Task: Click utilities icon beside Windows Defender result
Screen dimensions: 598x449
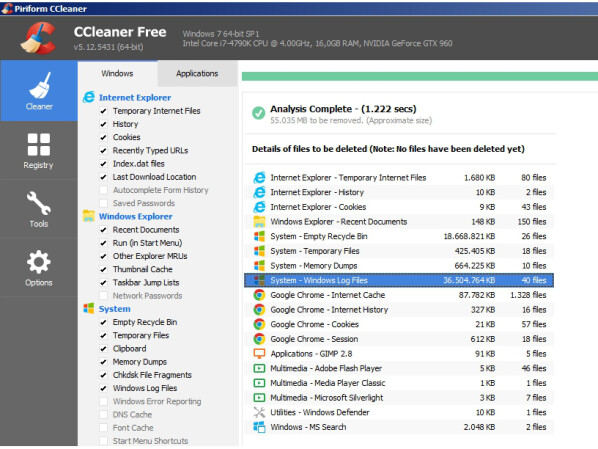Action: [259, 412]
